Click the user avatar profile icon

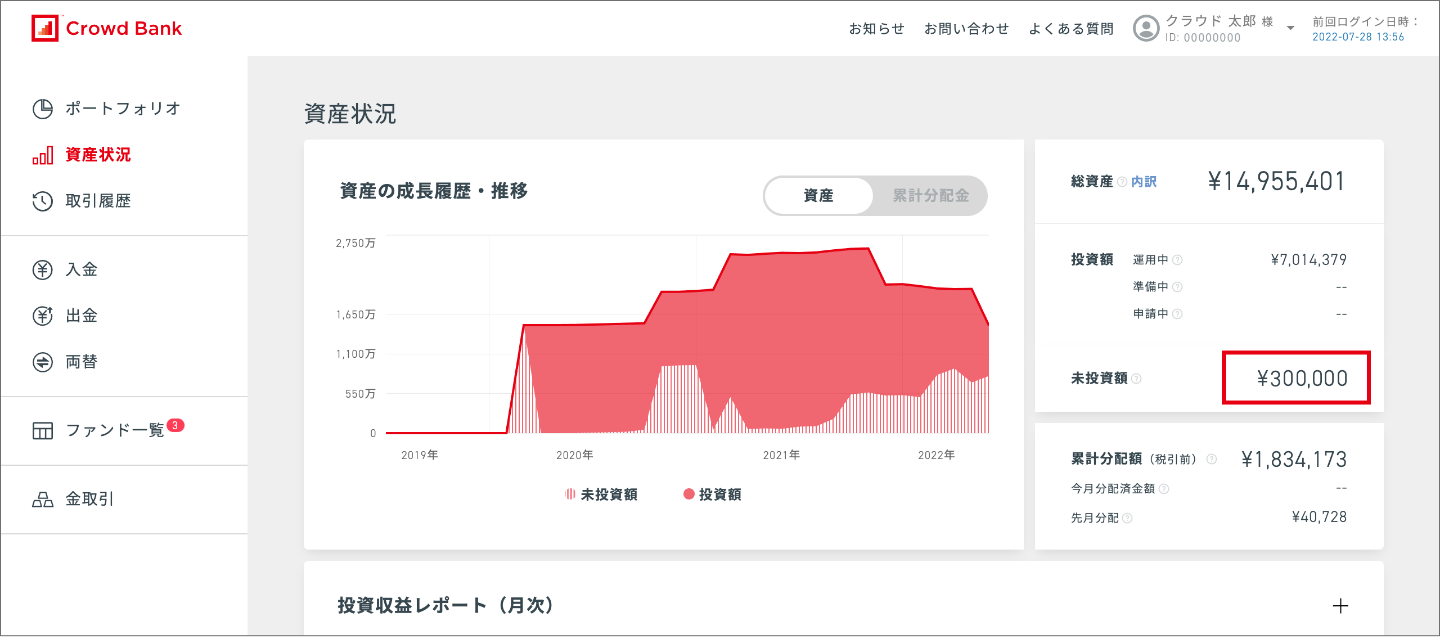(x=1146, y=28)
